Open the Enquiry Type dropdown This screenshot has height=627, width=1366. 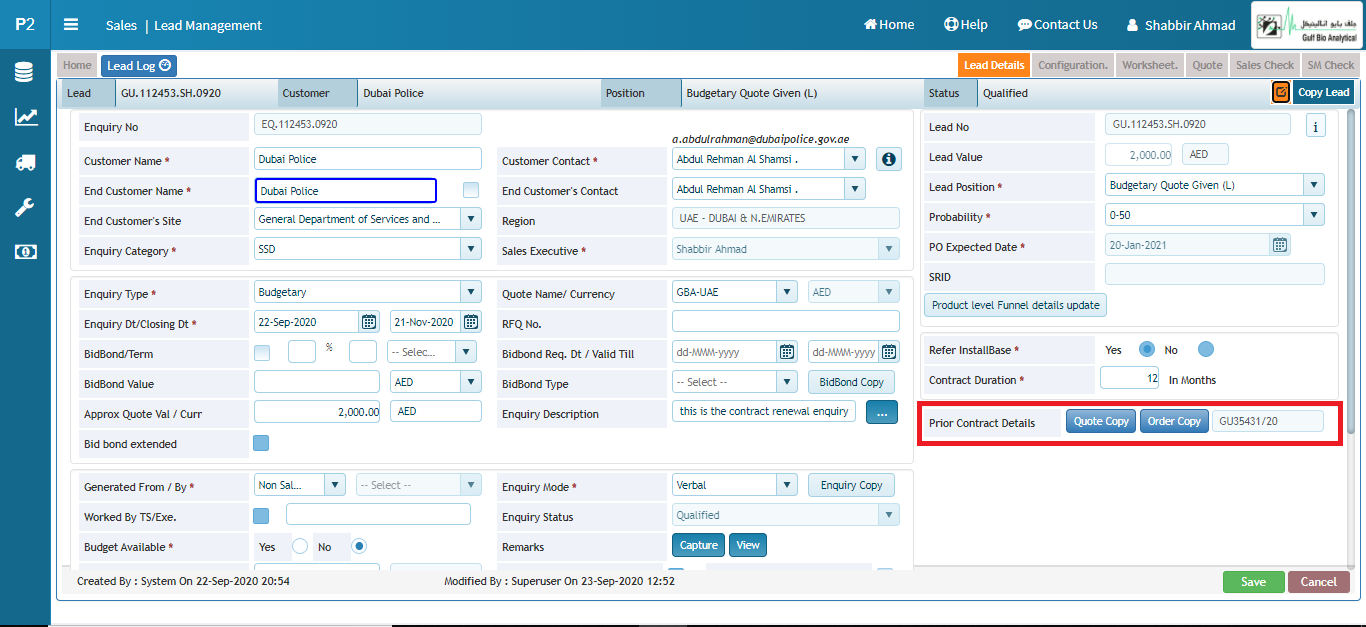[471, 292]
